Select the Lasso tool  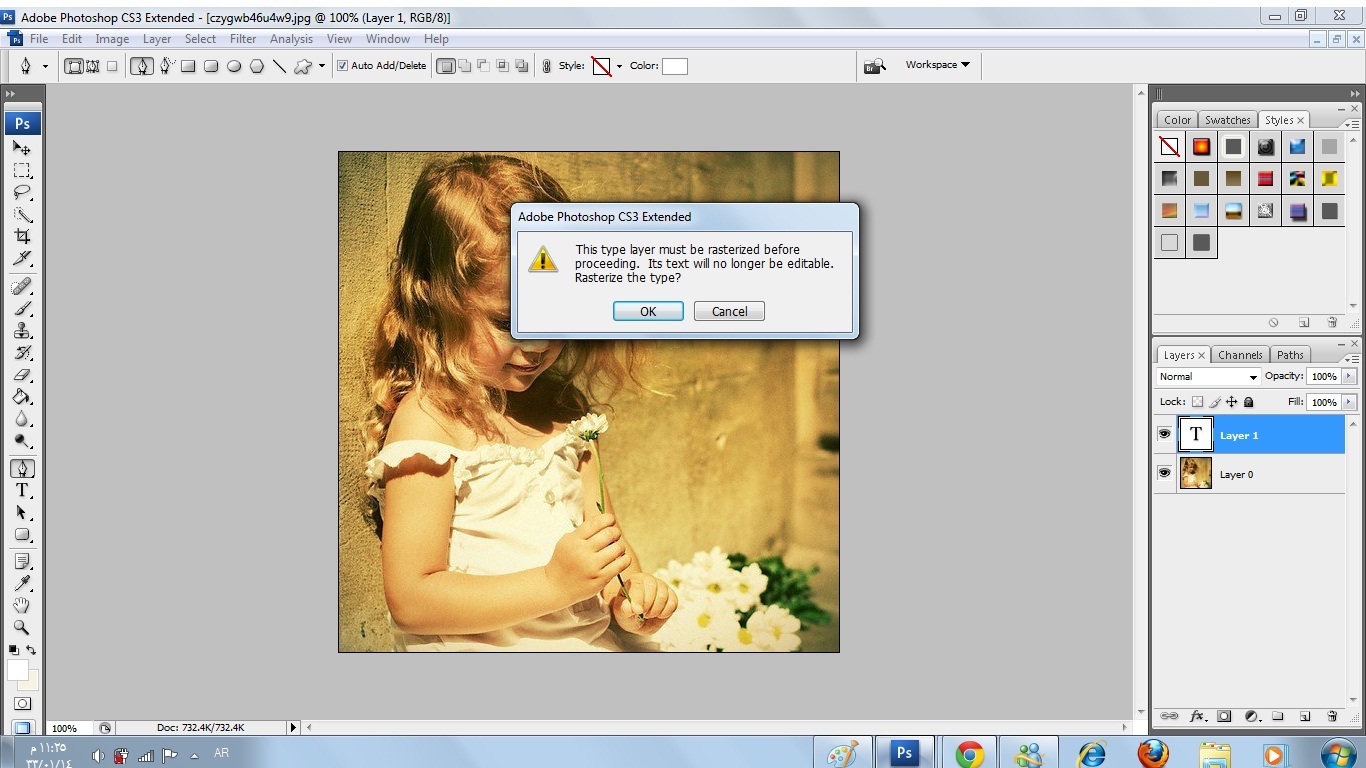pos(22,193)
